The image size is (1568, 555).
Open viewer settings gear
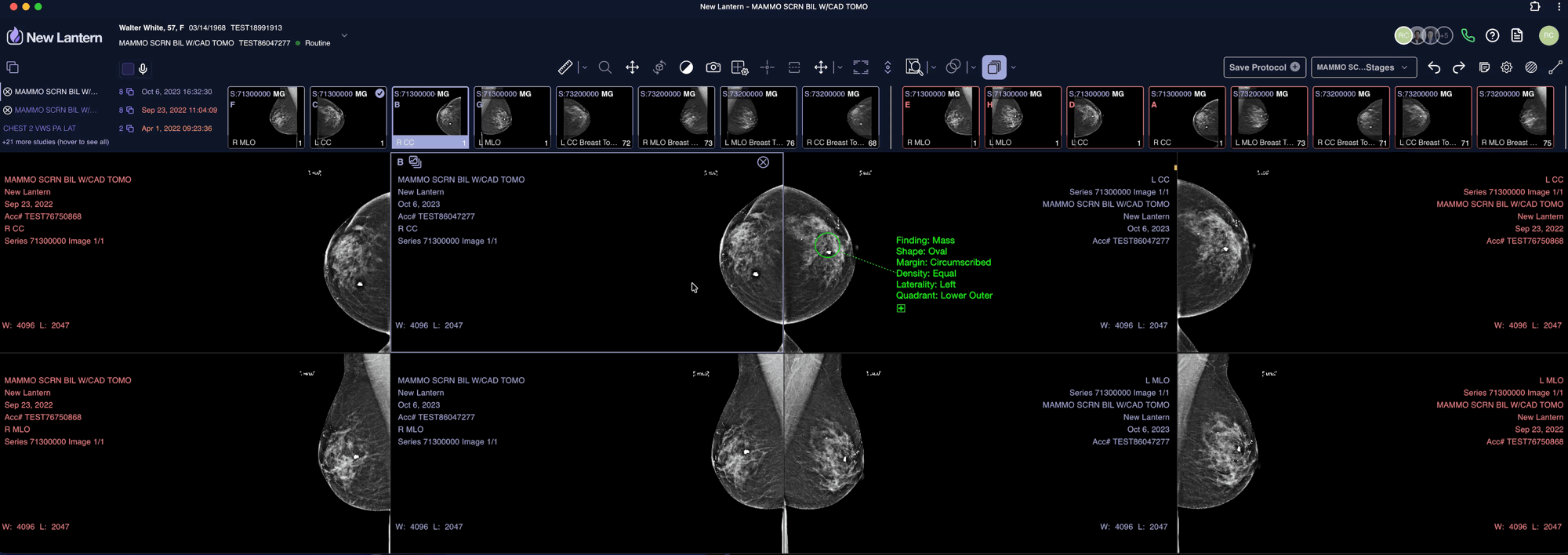pos(1507,67)
